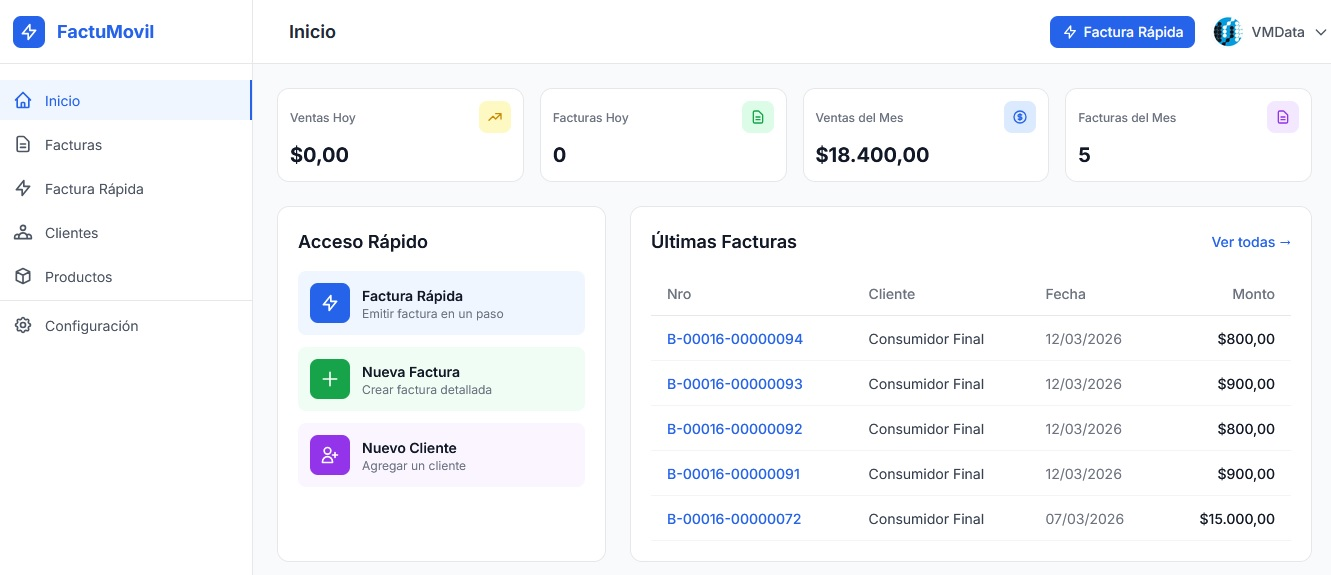Open Inicio in the sidebar menu

pos(125,101)
